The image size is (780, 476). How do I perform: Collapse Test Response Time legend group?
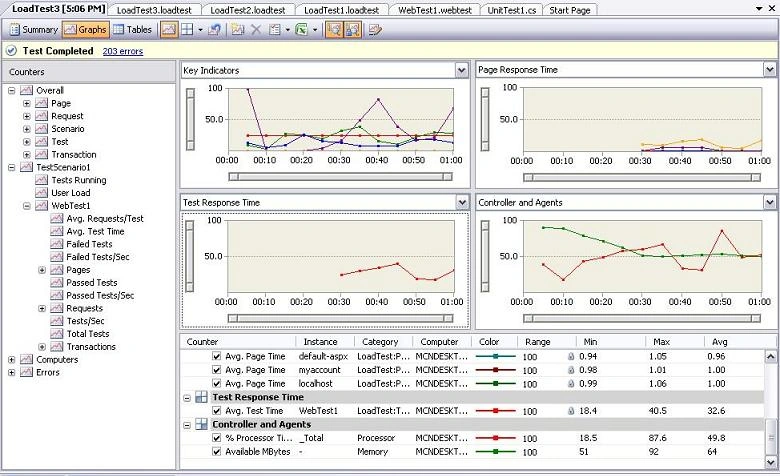pos(187,398)
